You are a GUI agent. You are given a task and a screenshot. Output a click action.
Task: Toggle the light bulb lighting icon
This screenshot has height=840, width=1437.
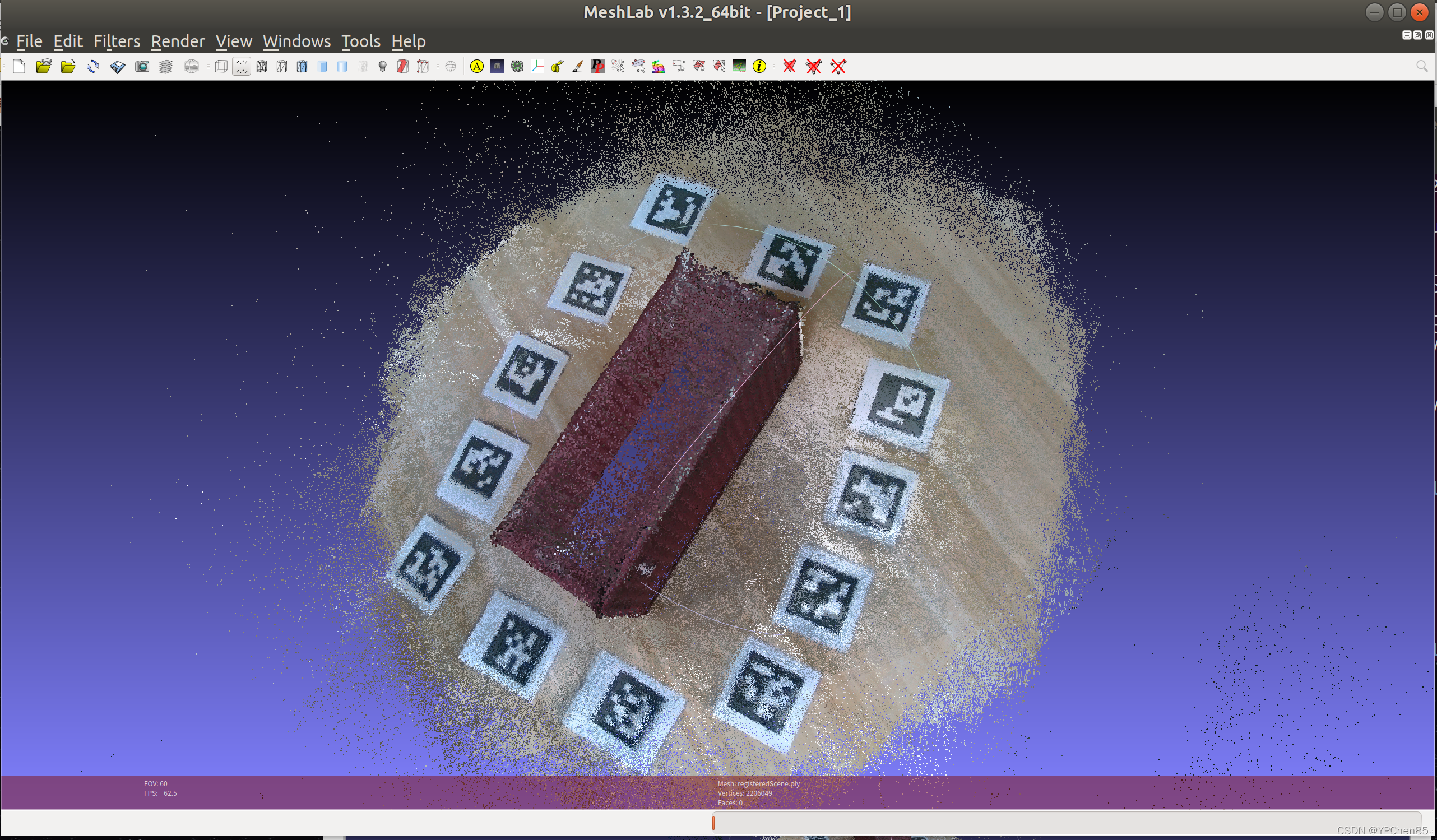[383, 67]
